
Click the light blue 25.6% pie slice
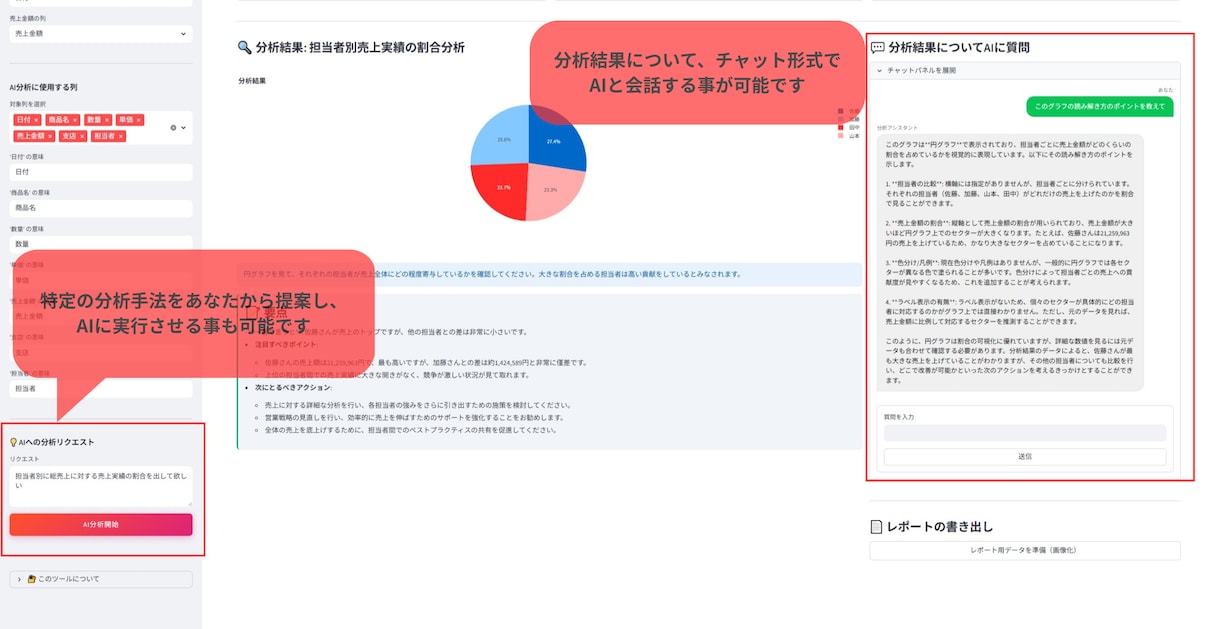(502, 138)
